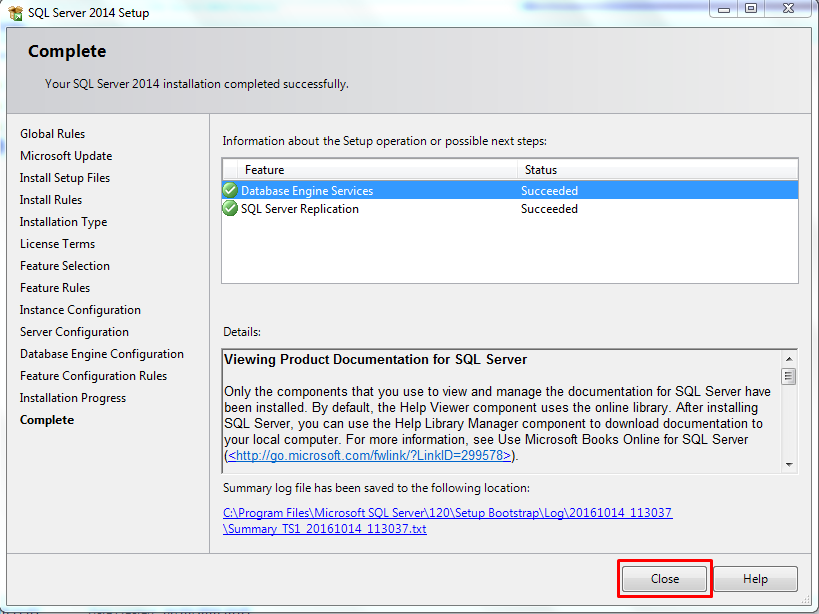
Task: Click the Install Rules step
Action: (51, 199)
